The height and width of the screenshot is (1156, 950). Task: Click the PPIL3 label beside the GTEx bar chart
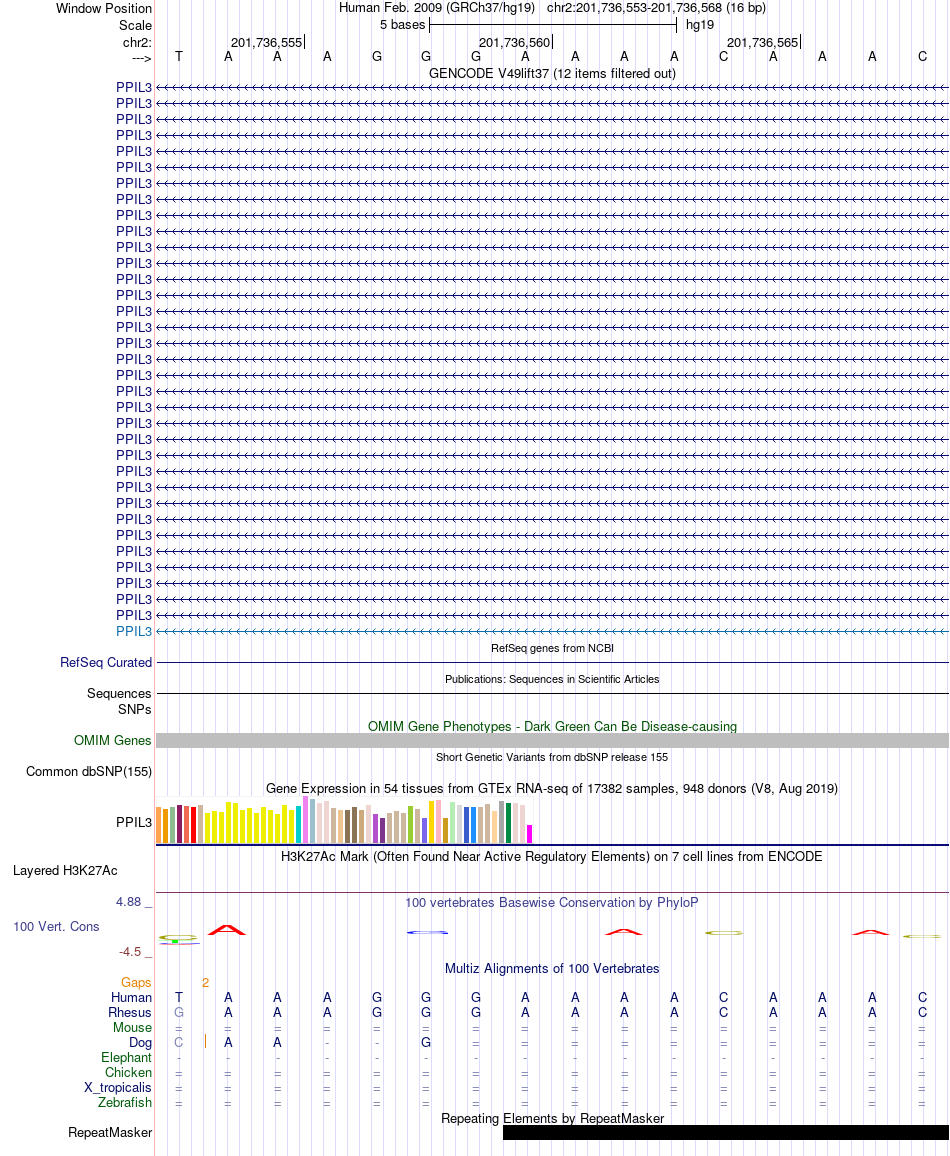[x=133, y=822]
